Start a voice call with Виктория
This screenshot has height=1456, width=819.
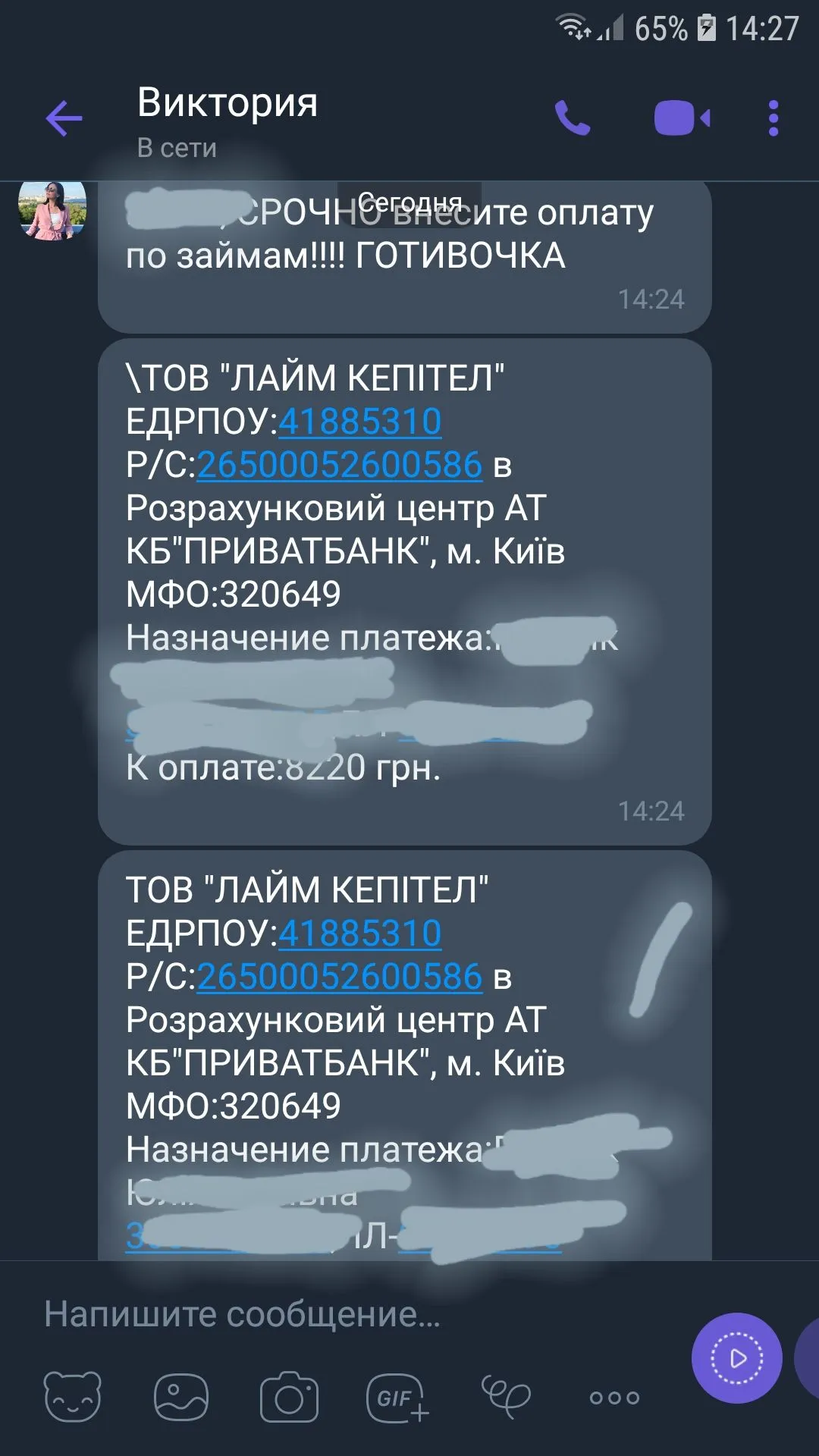[x=573, y=118]
